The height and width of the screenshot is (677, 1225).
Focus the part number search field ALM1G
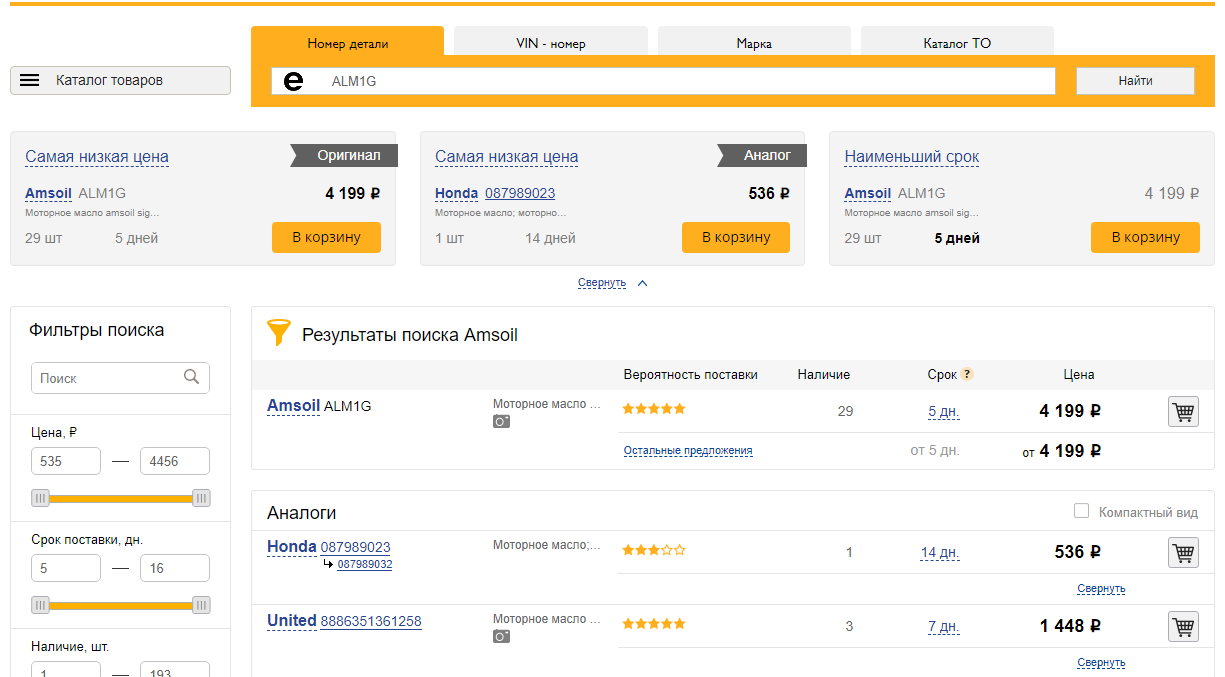click(x=663, y=81)
